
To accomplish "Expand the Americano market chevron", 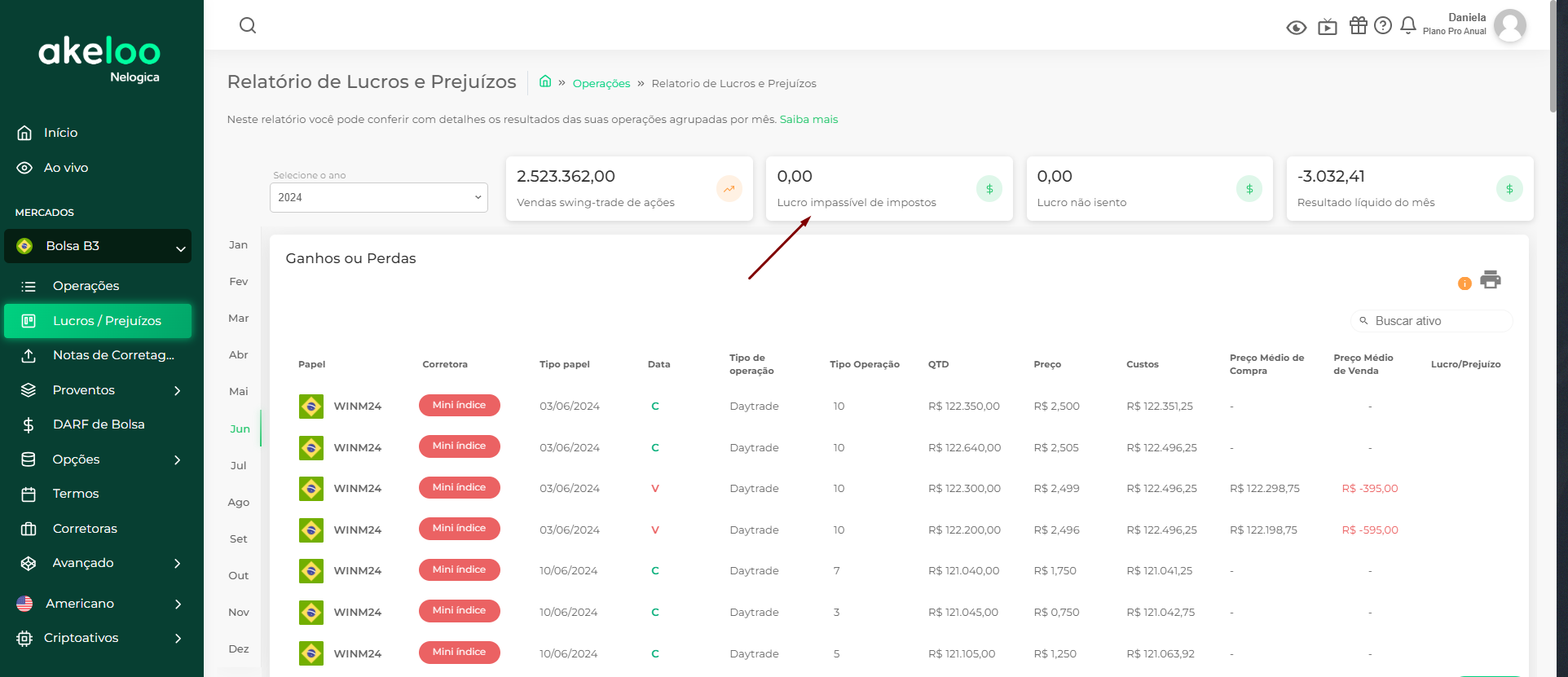I will click(178, 604).
